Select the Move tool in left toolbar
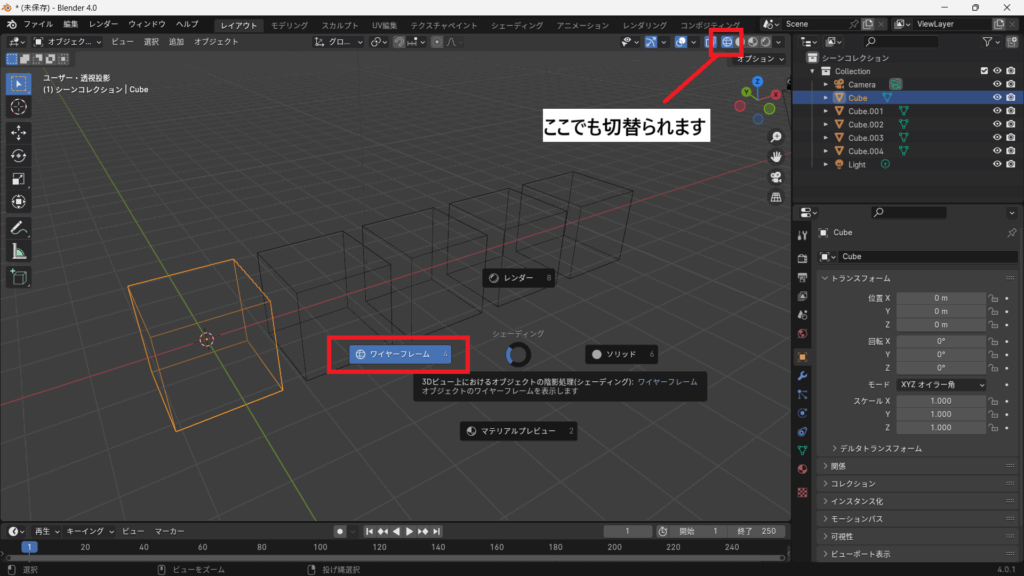Image resolution: width=1024 pixels, height=576 pixels. (x=19, y=132)
